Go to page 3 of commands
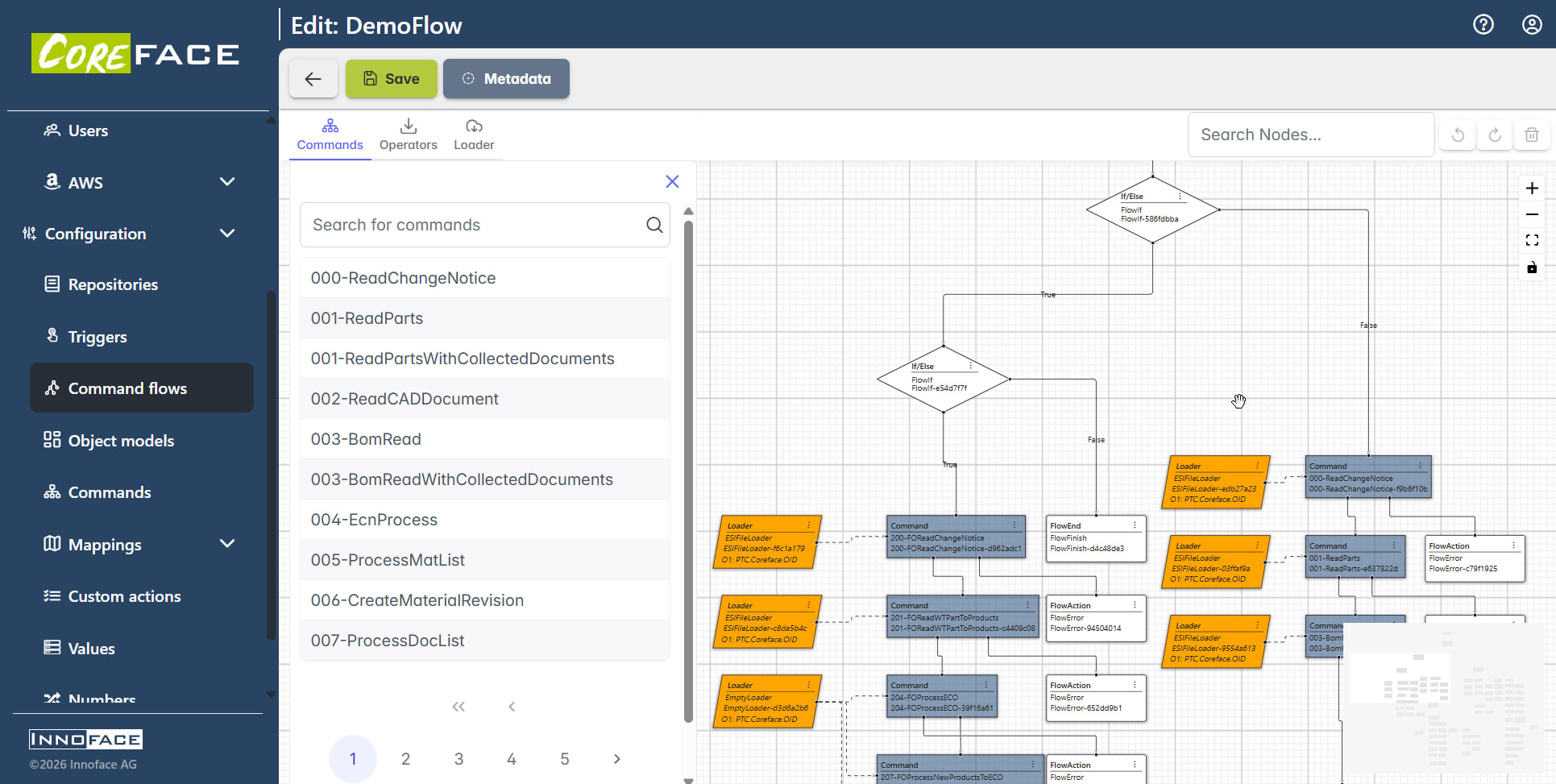Image resolution: width=1556 pixels, height=784 pixels. coord(459,759)
